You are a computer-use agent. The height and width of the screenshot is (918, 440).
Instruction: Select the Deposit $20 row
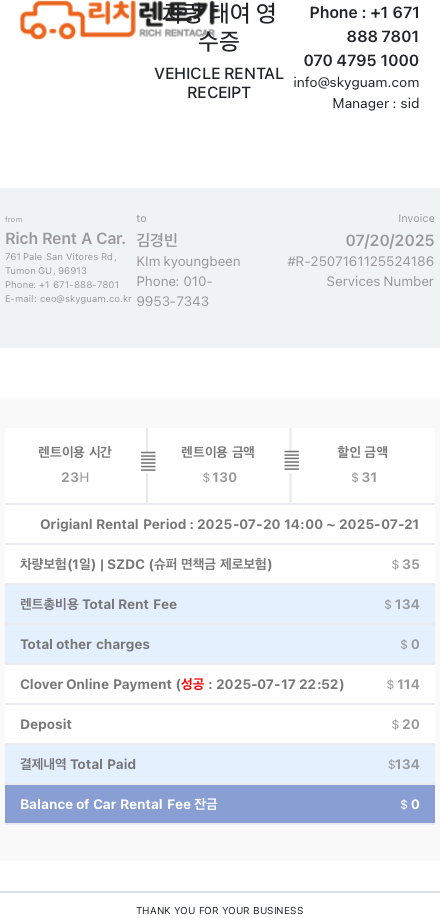220,724
